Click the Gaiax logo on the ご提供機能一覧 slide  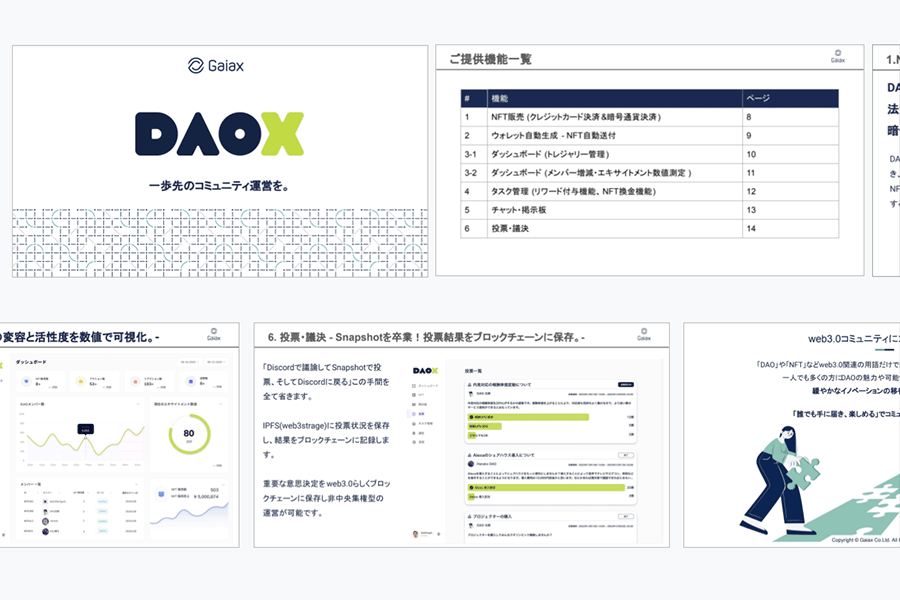click(837, 56)
